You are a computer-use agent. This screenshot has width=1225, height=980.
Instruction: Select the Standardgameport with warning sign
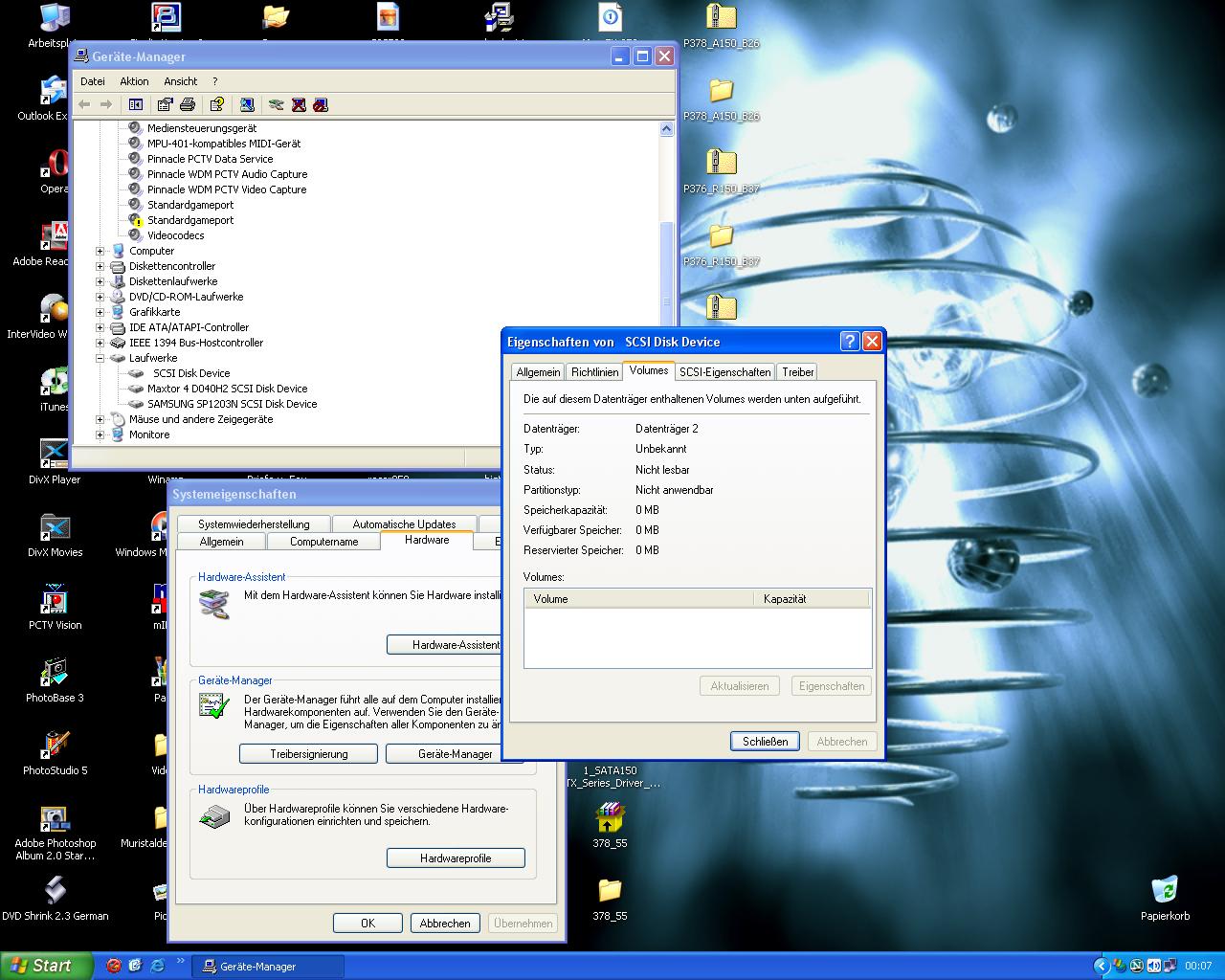click(x=189, y=220)
